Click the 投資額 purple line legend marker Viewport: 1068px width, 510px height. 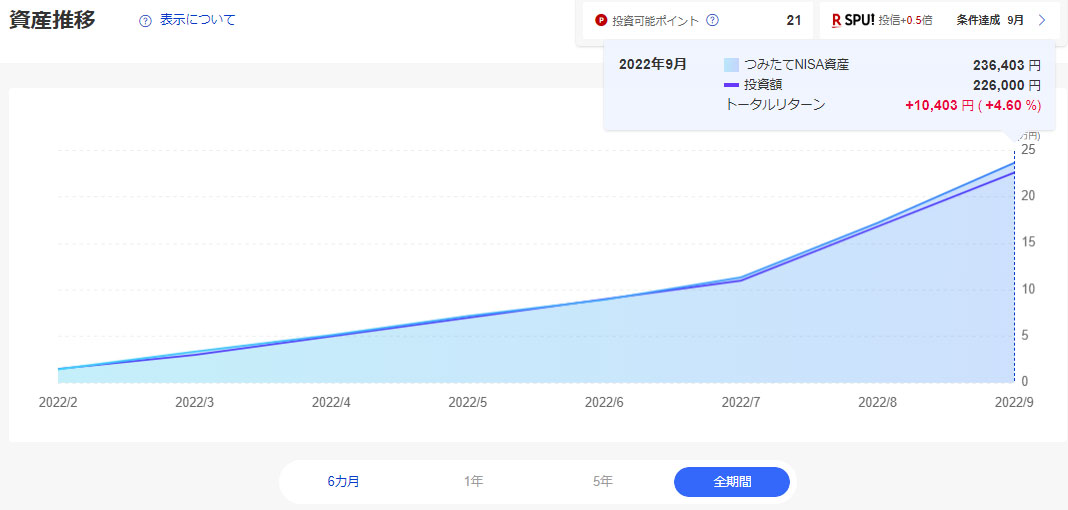(730, 85)
